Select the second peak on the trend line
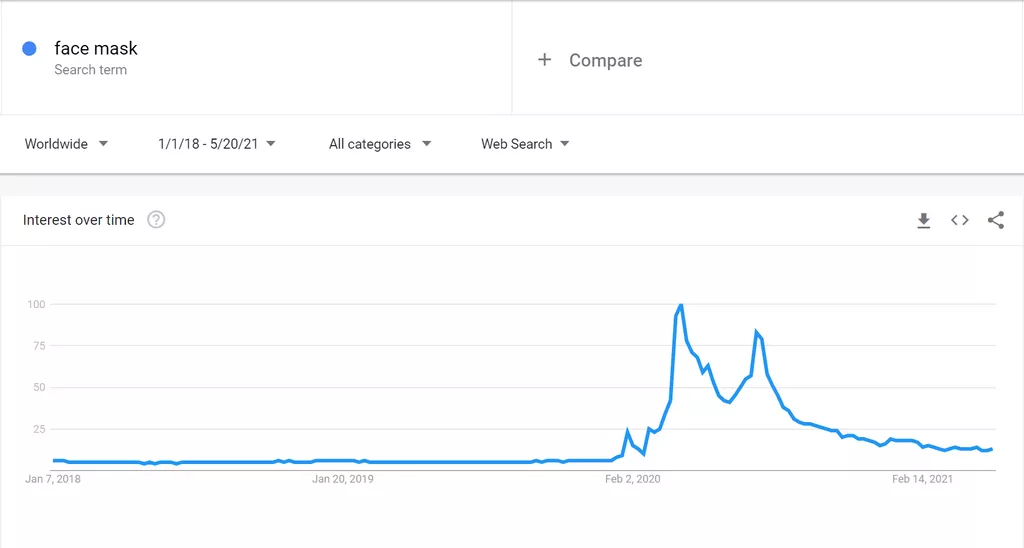The image size is (1024, 548). 756,332
